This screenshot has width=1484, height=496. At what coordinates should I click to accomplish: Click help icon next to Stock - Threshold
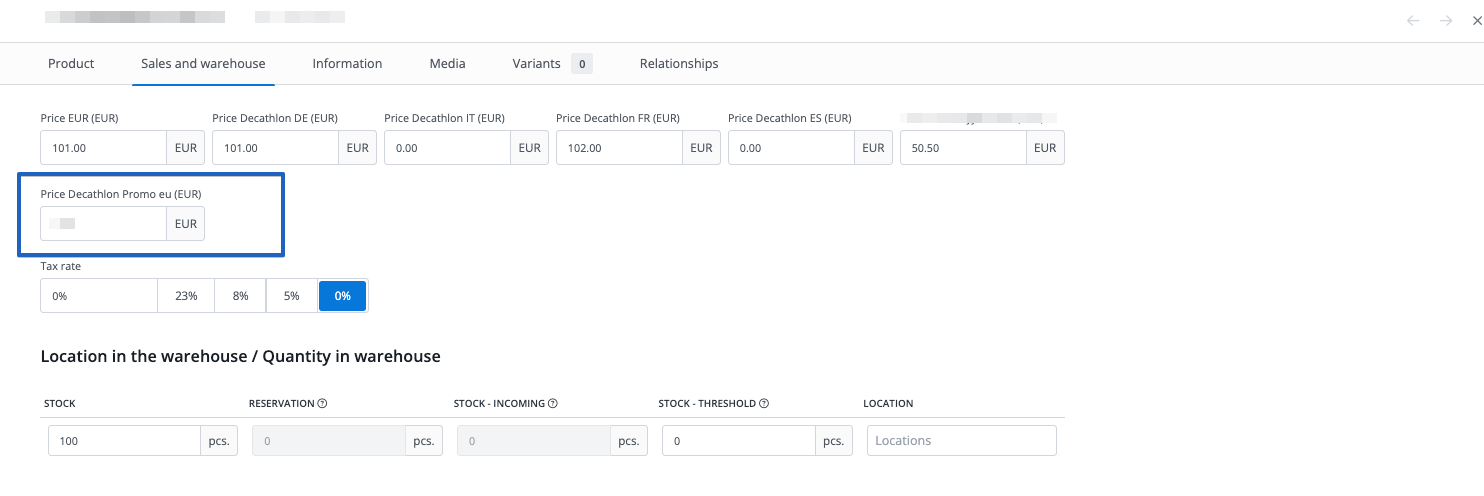pos(764,404)
